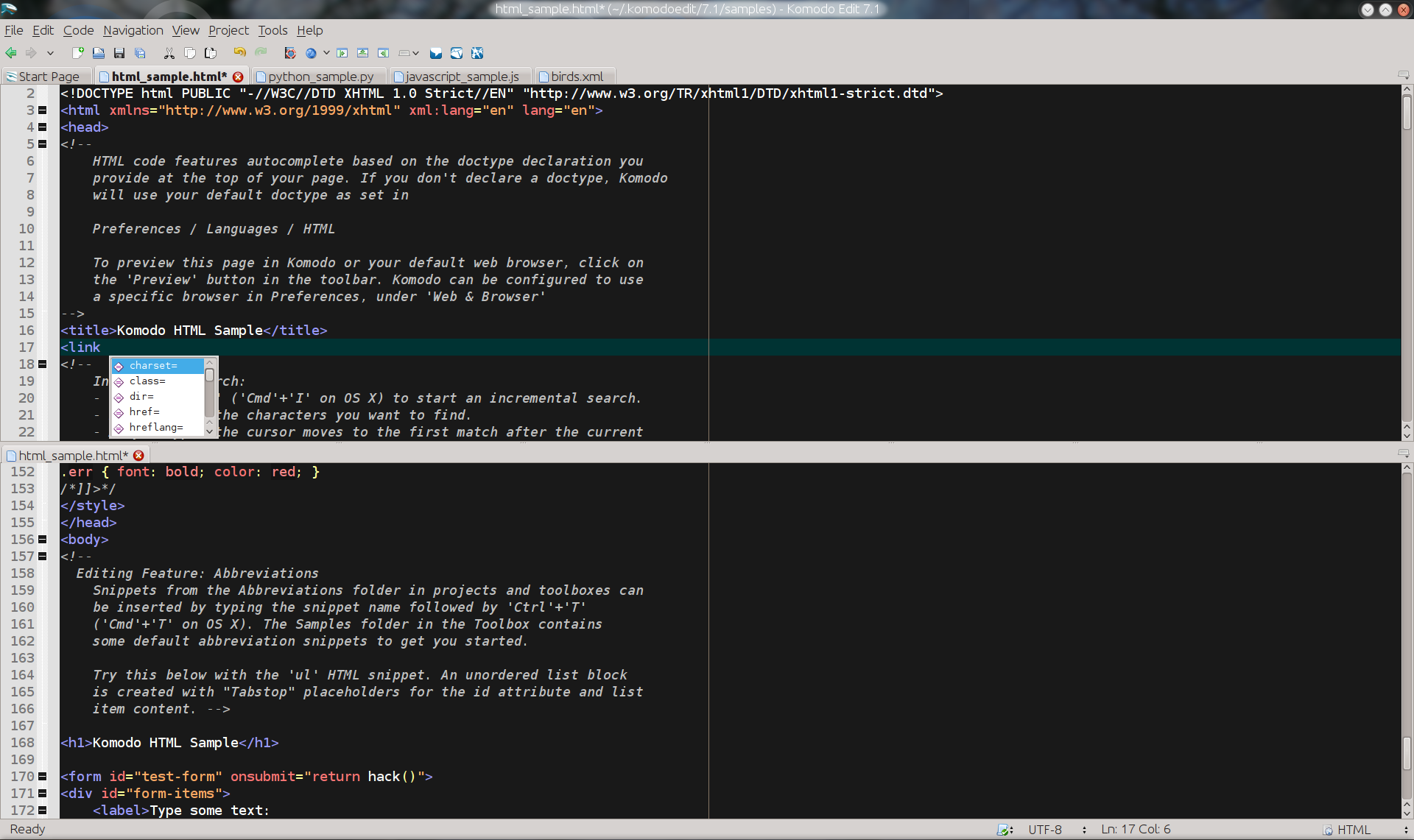Click the lifesaver Help icon in toolbar

(290, 53)
